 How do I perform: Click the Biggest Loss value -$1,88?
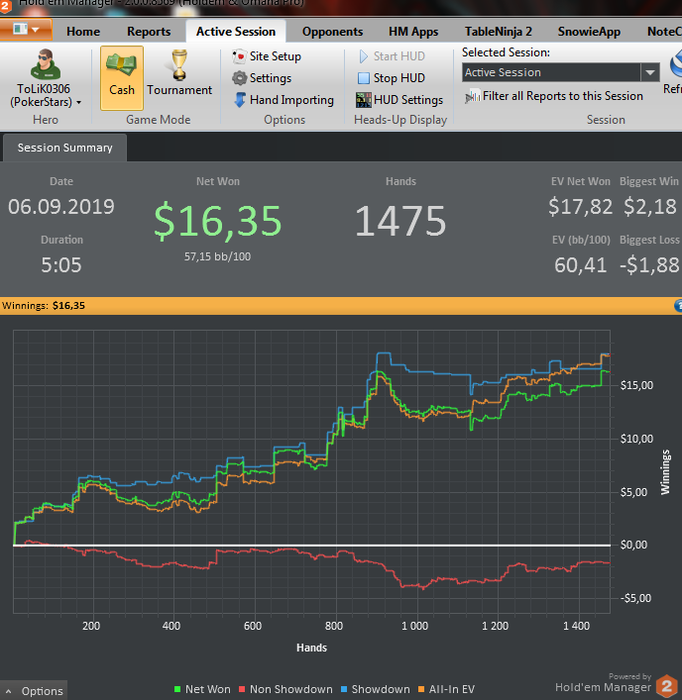(x=649, y=265)
